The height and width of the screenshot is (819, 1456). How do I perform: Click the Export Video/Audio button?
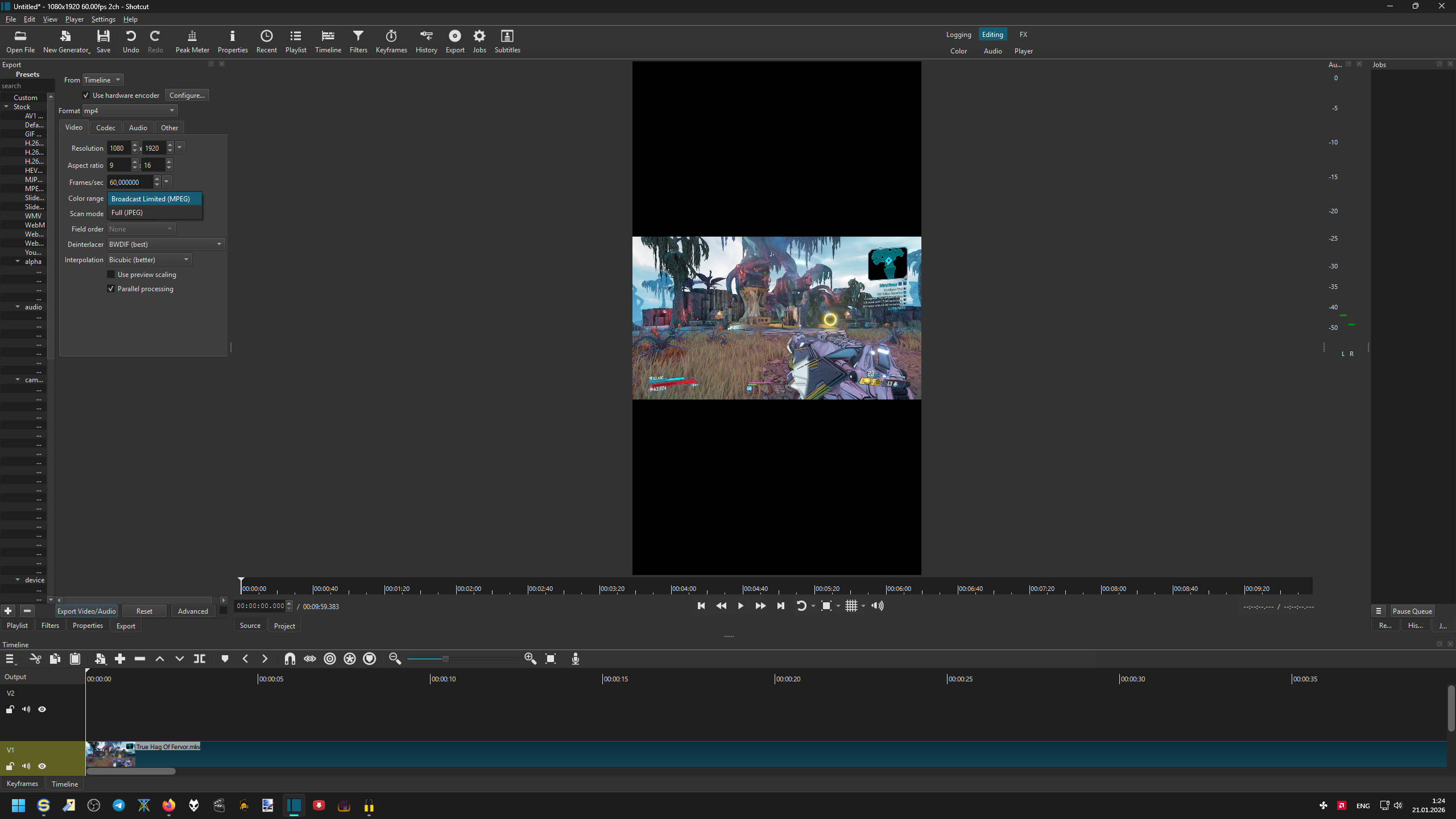point(86,611)
